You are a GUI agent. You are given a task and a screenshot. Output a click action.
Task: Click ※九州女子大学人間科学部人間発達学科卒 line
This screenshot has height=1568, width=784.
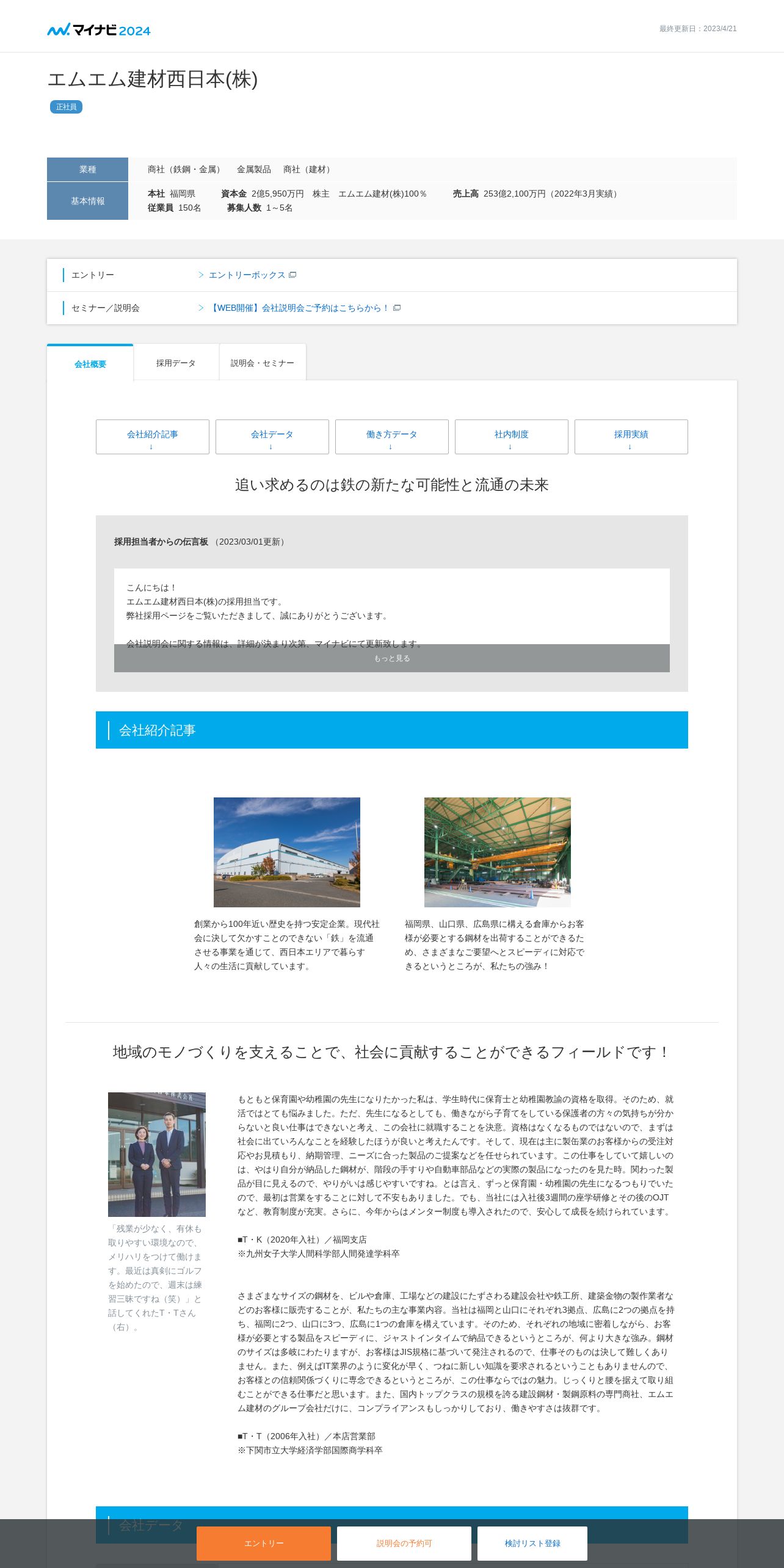click(319, 1254)
